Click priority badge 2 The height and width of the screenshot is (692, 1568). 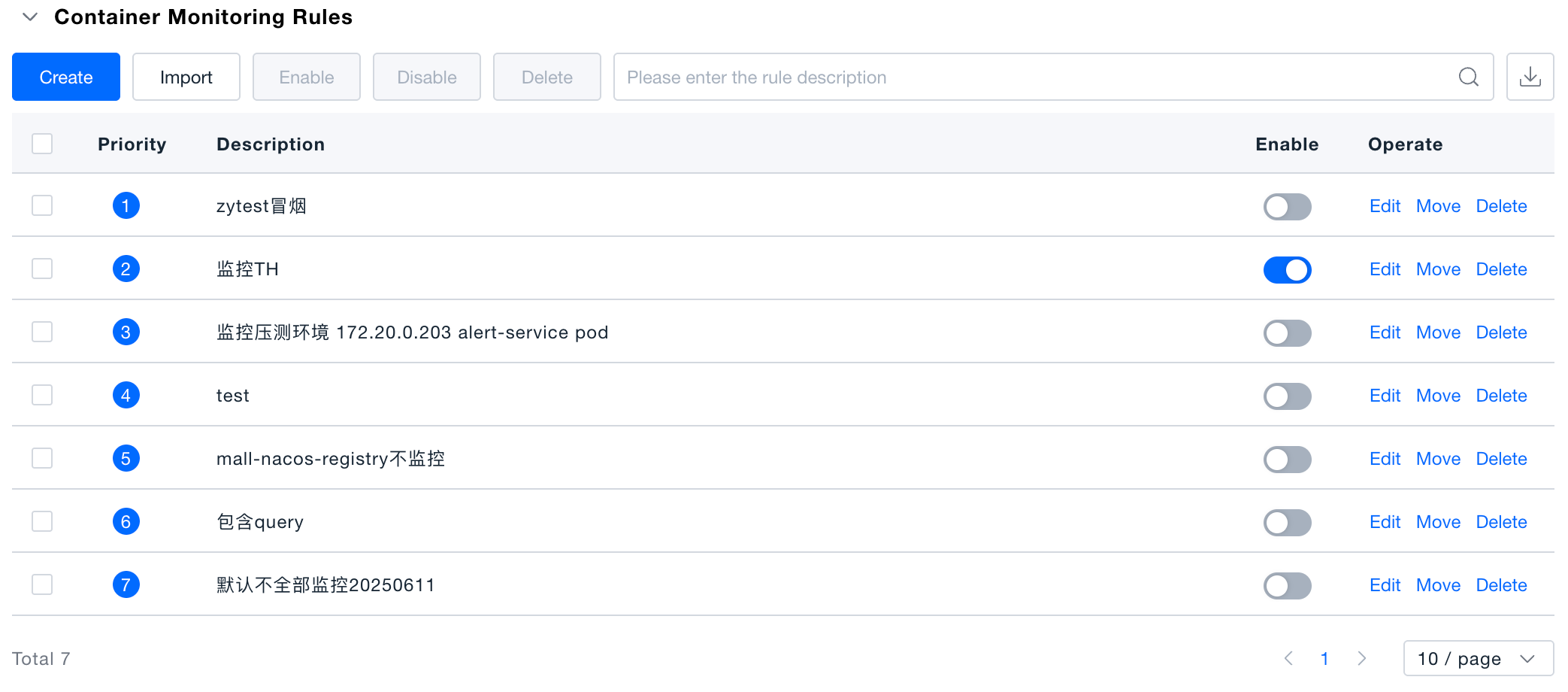pos(126,269)
